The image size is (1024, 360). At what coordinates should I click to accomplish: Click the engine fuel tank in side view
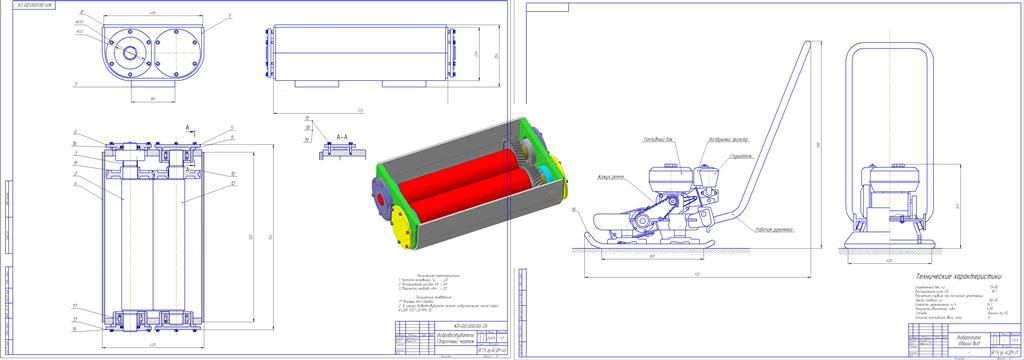pos(670,174)
